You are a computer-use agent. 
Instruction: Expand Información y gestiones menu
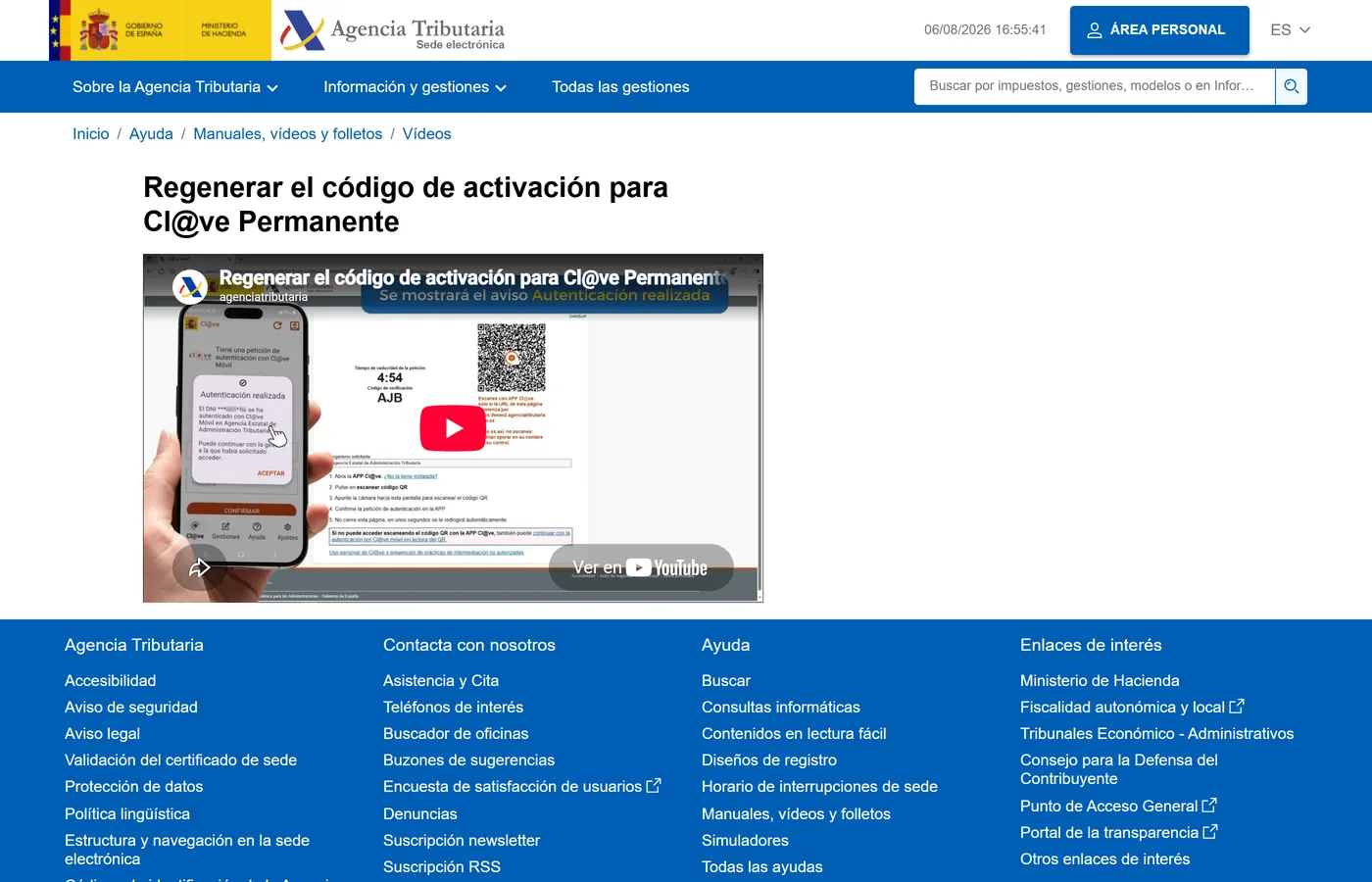click(415, 87)
